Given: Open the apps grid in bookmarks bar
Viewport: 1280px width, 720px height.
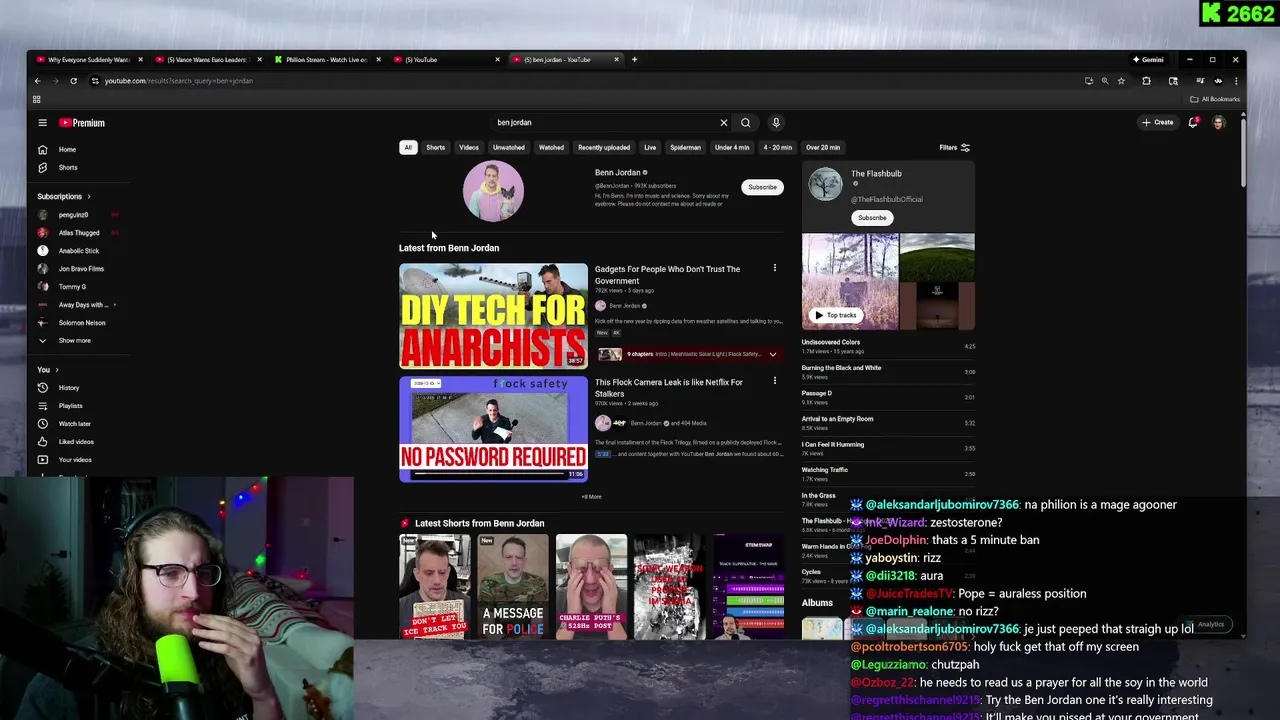Looking at the screenshot, I should pyautogui.click(x=37, y=99).
